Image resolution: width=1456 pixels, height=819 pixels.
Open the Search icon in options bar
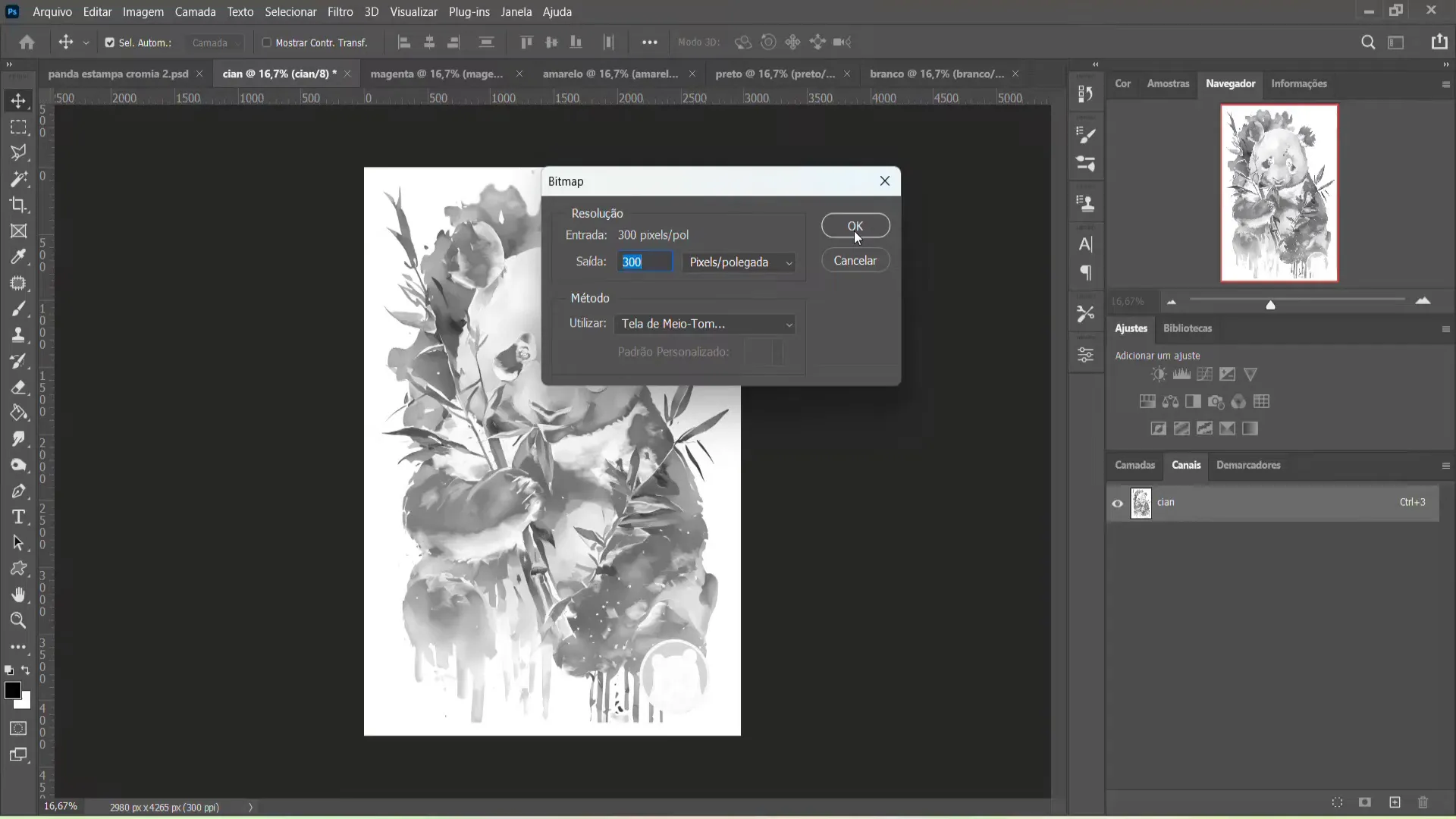pyautogui.click(x=1368, y=42)
